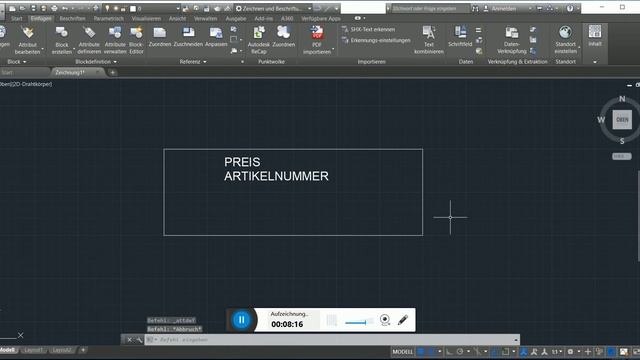The width and height of the screenshot is (640, 360).
Task: Click the N compass direction on ViewCube
Action: click(622, 98)
